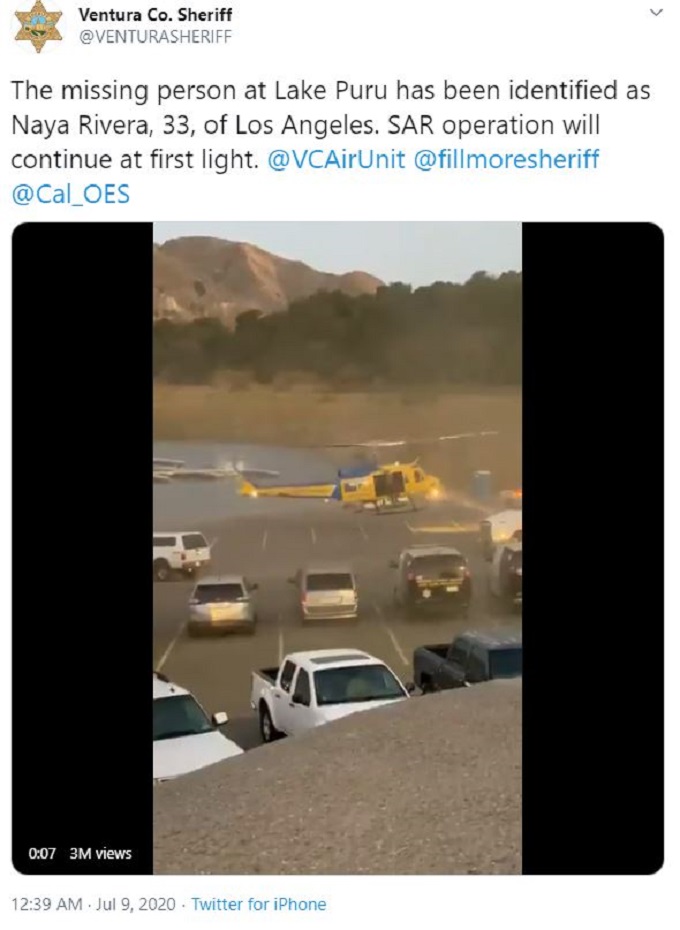This screenshot has width=680, height=930.
Task: Click the Jul 9, 2020 date
Action: pos(135,904)
